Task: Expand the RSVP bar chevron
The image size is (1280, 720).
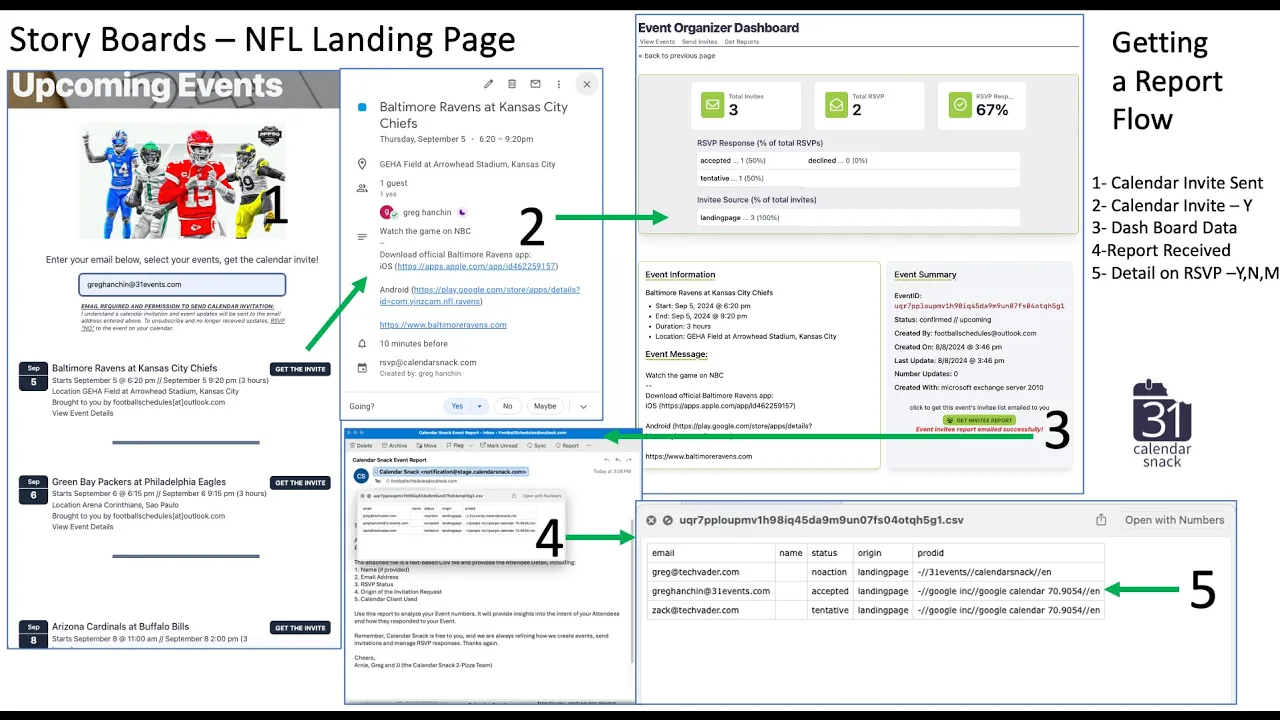Action: [584, 407]
